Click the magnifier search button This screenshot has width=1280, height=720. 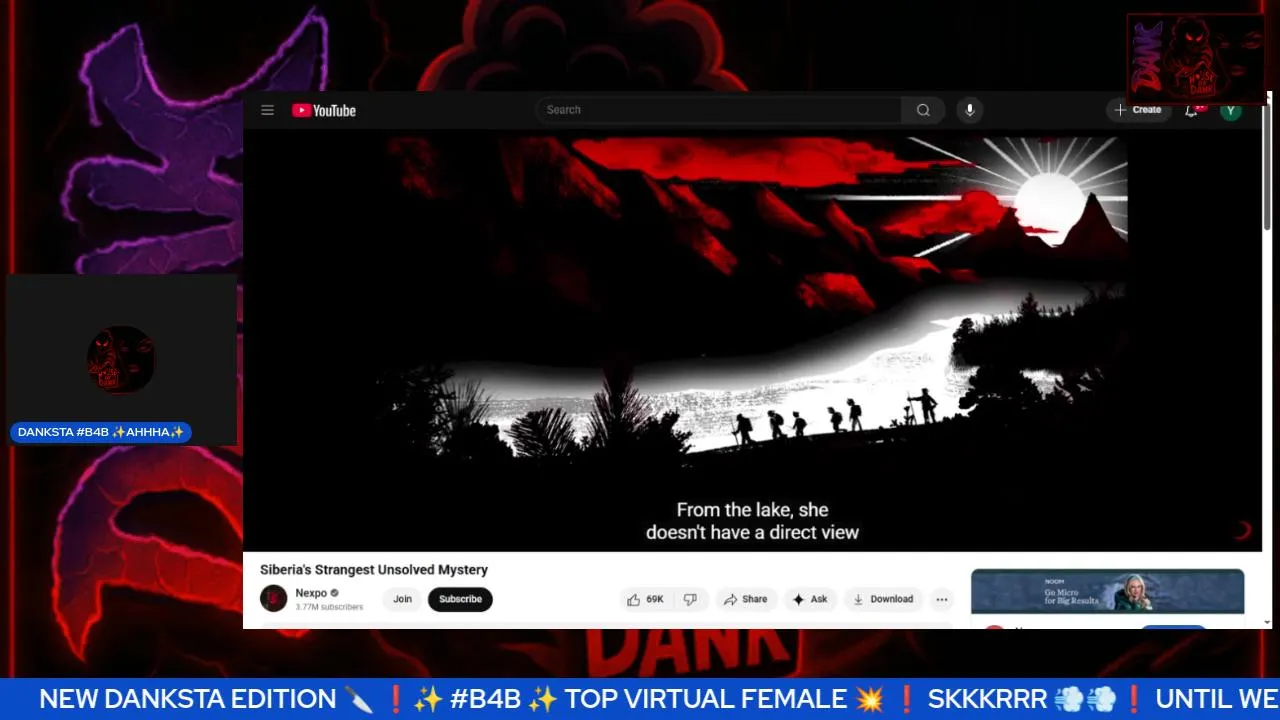(923, 110)
